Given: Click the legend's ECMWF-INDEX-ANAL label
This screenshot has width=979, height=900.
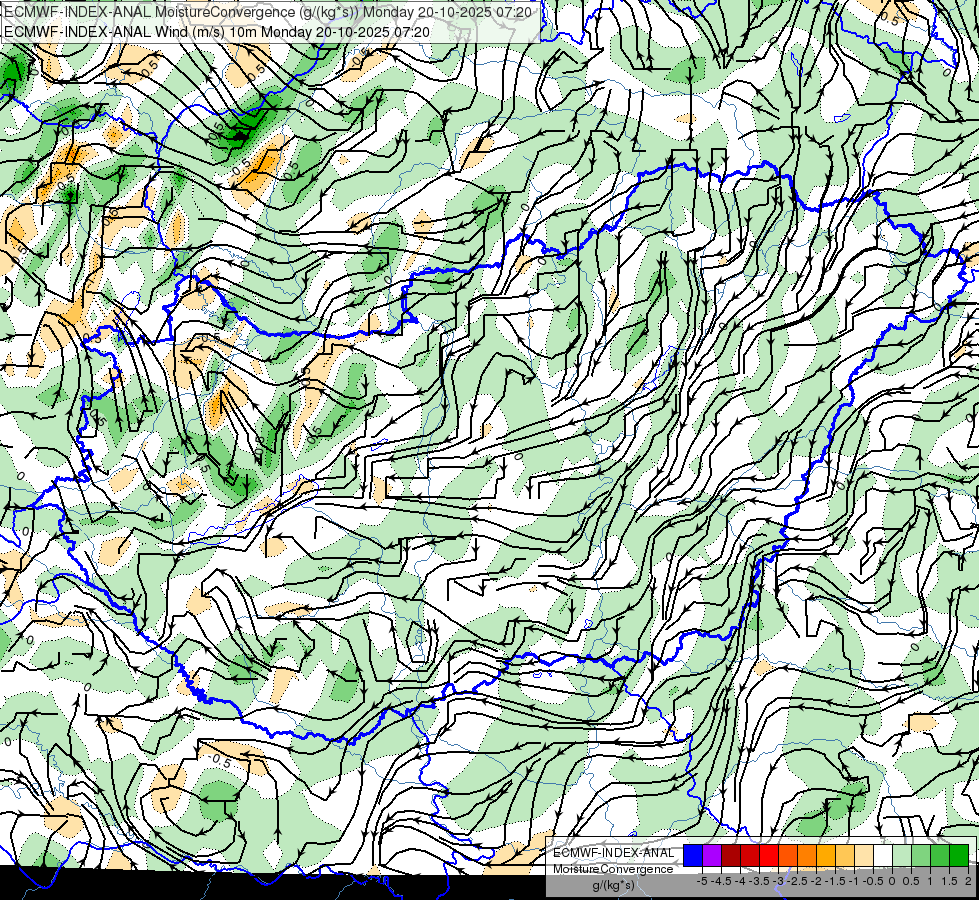Looking at the screenshot, I should pyautogui.click(x=613, y=853).
